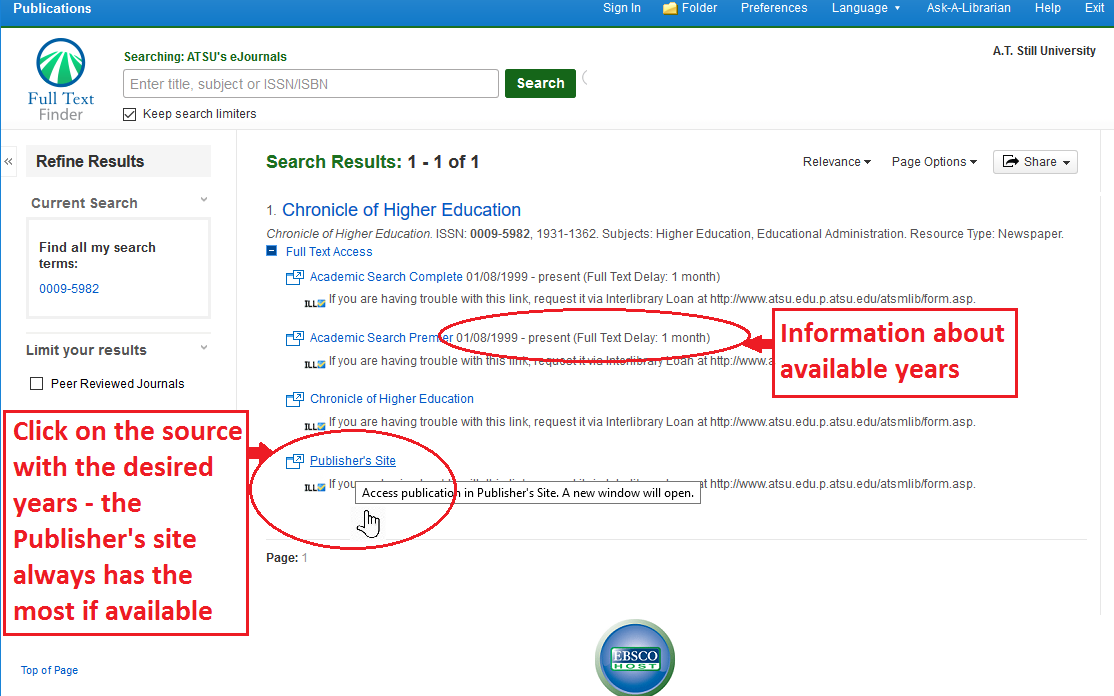Screen dimensions: 1114x696
Task: Collapse the Full Text Access section
Action: 271,251
